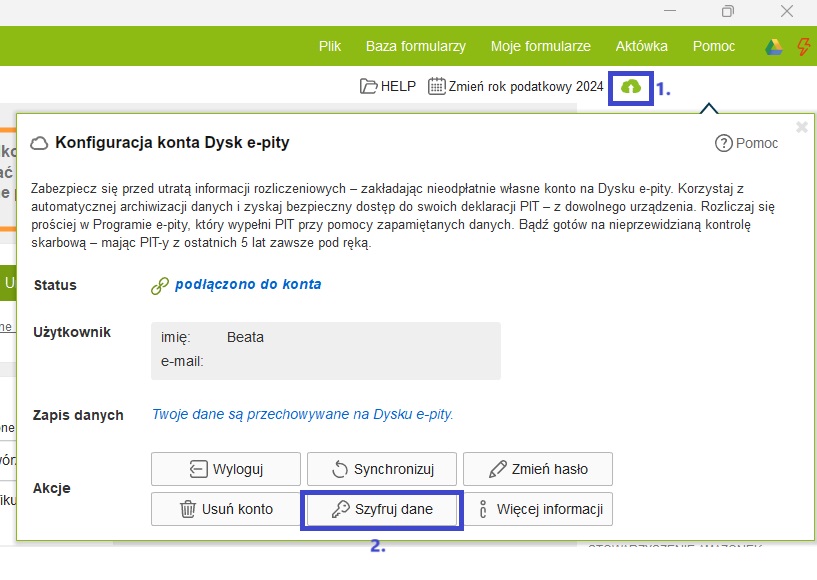Open the Google Drive icon in top bar
This screenshot has height=580, width=817.
[773, 47]
